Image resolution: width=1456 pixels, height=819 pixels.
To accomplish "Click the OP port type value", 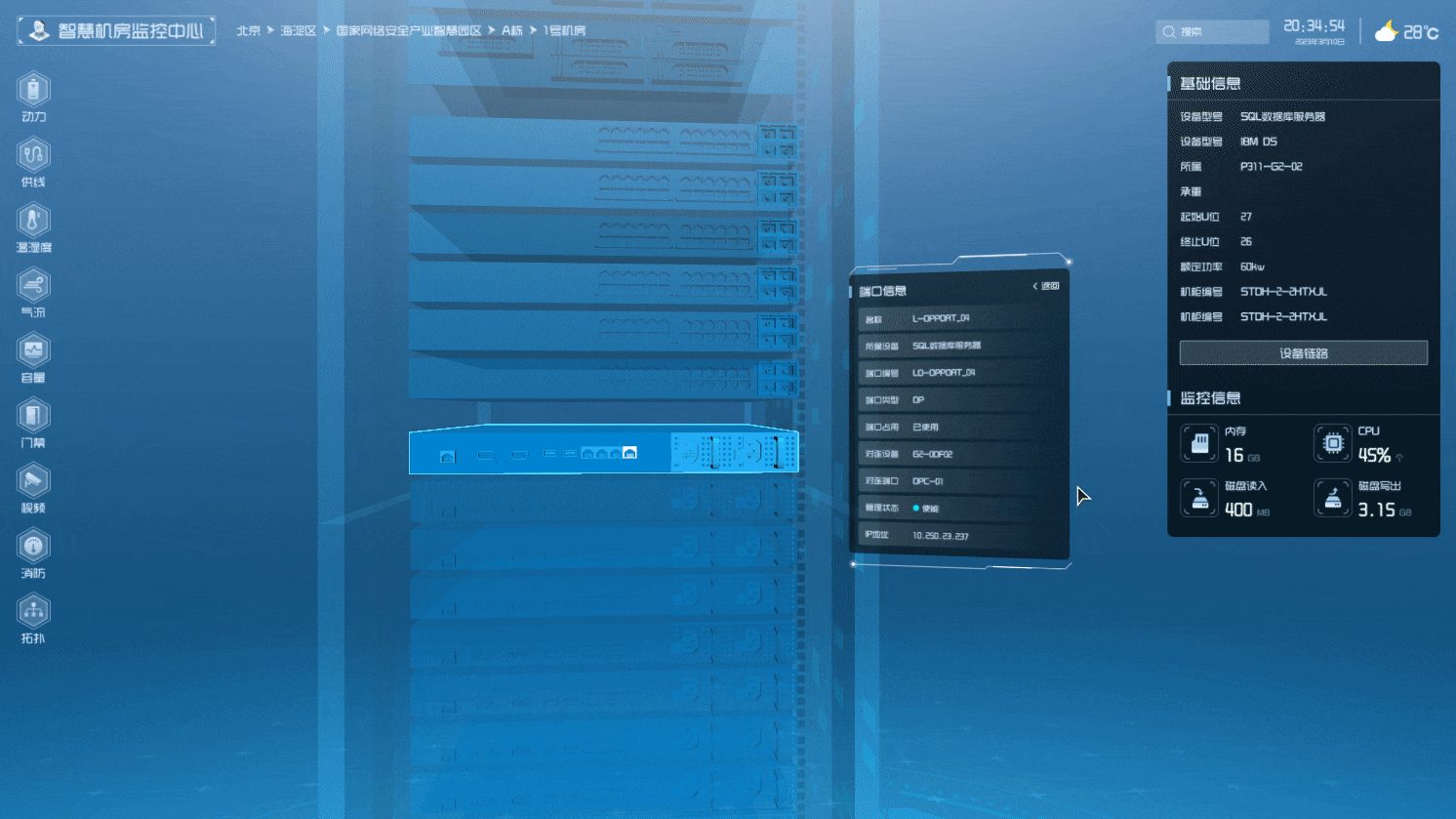I will [x=917, y=400].
